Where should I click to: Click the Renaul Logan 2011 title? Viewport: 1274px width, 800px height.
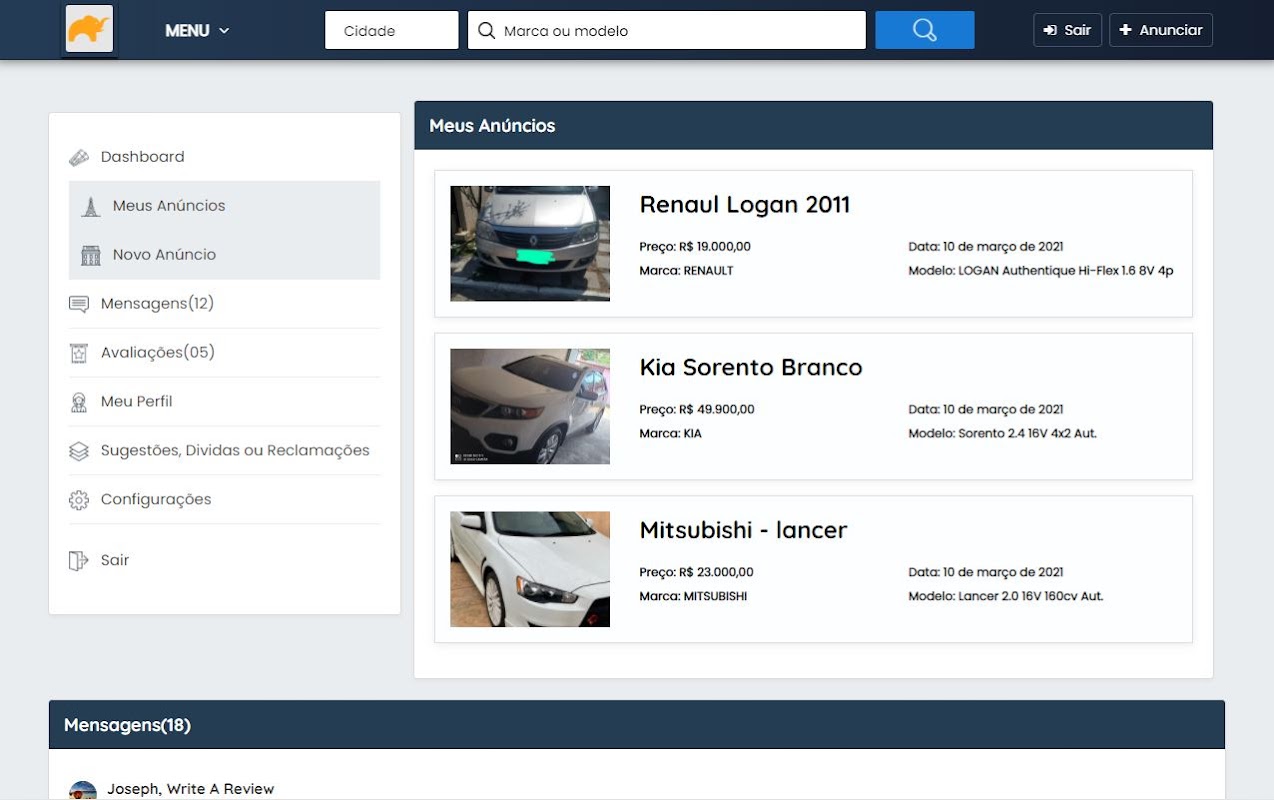745,205
